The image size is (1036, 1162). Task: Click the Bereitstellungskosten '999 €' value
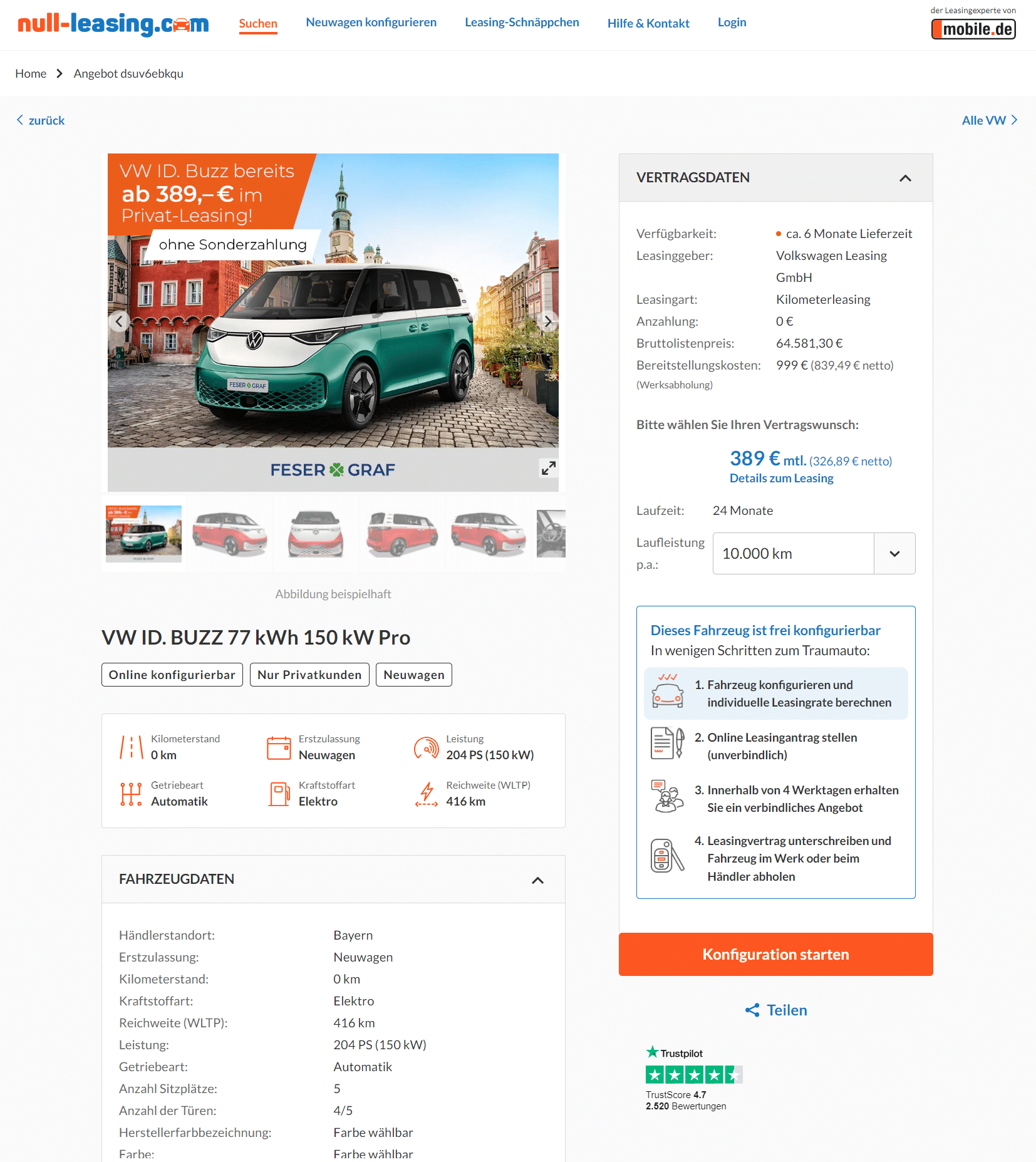[x=792, y=365]
